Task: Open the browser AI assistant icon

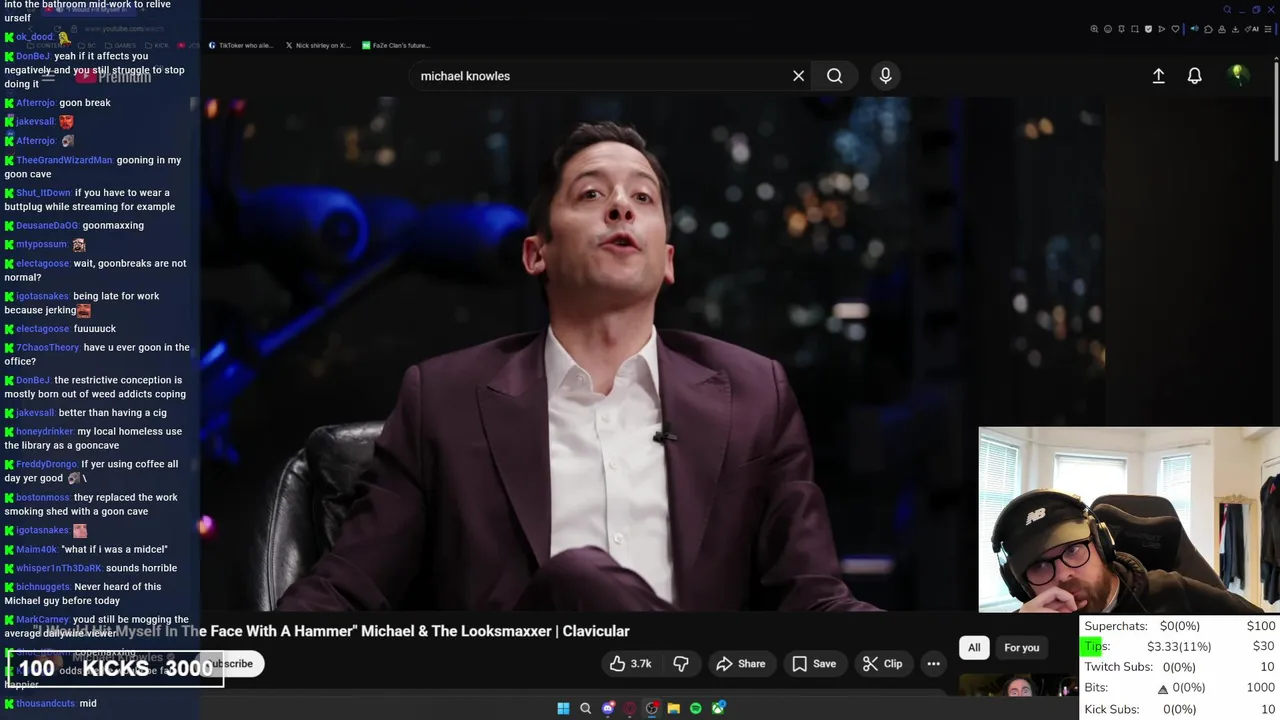Action: point(1251,29)
